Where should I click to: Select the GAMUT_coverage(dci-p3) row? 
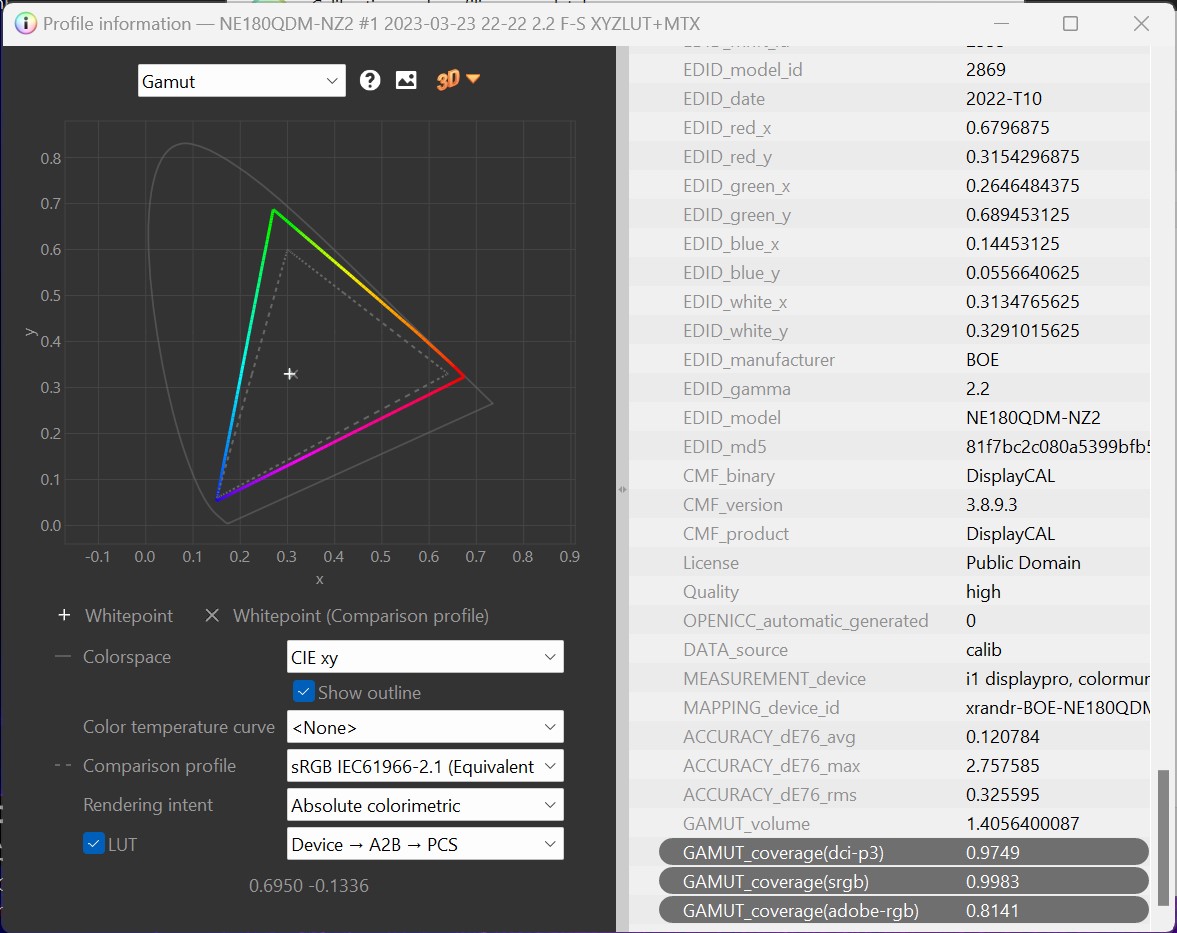(x=903, y=853)
